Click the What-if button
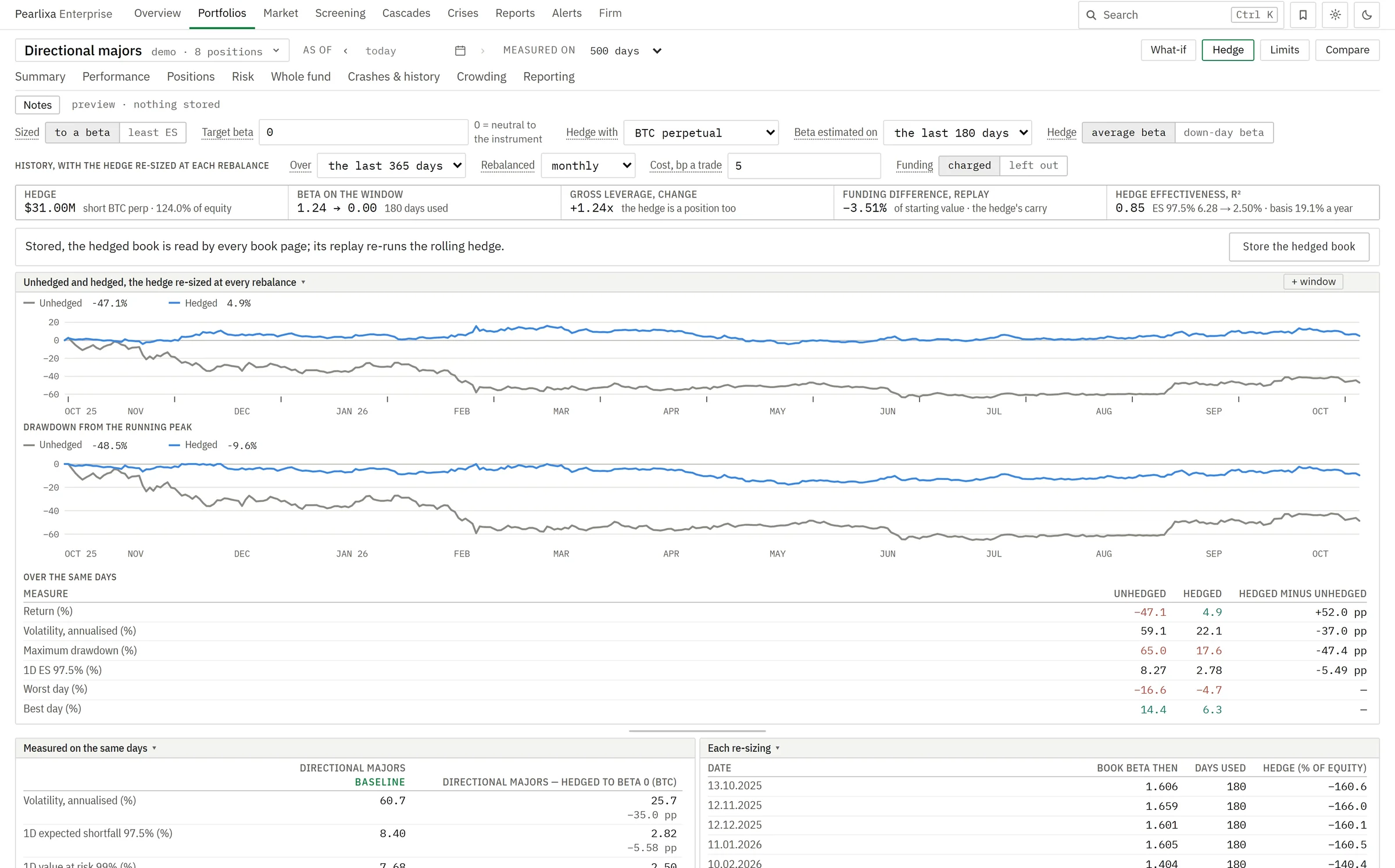The image size is (1395, 868). (x=1168, y=50)
